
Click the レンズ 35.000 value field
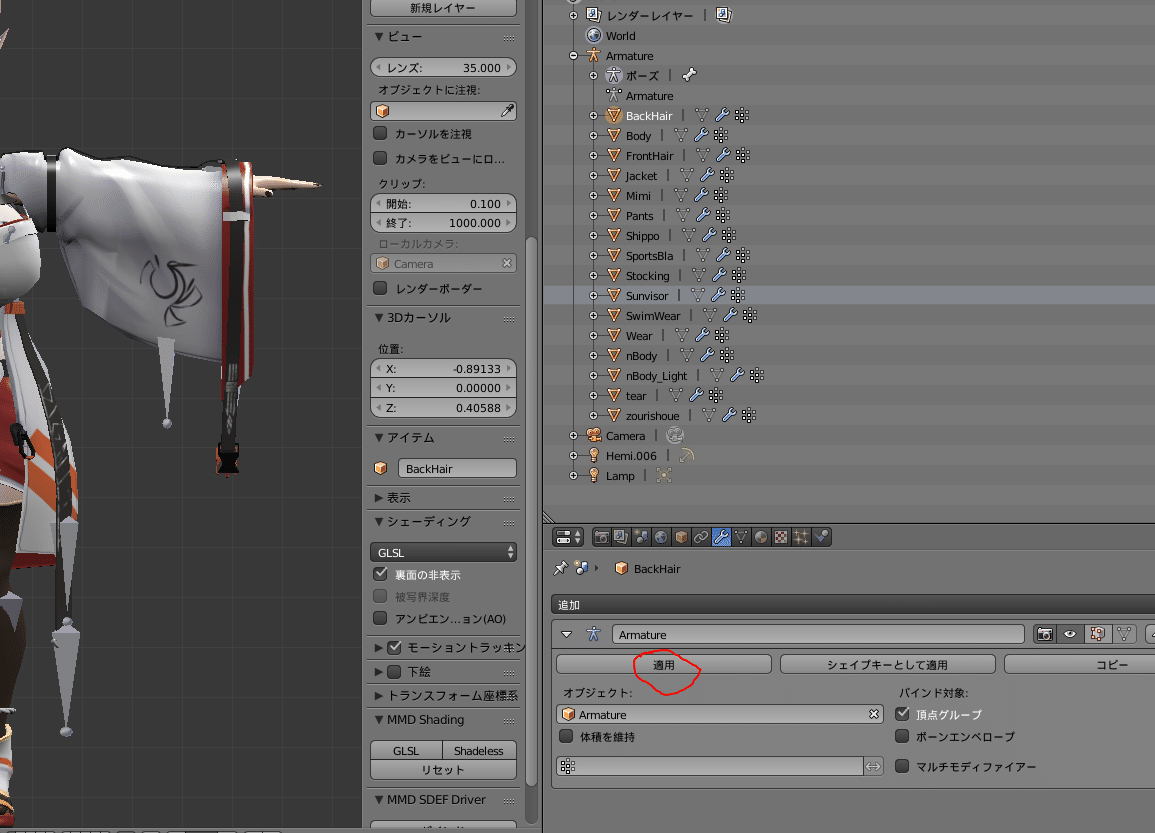pos(443,67)
